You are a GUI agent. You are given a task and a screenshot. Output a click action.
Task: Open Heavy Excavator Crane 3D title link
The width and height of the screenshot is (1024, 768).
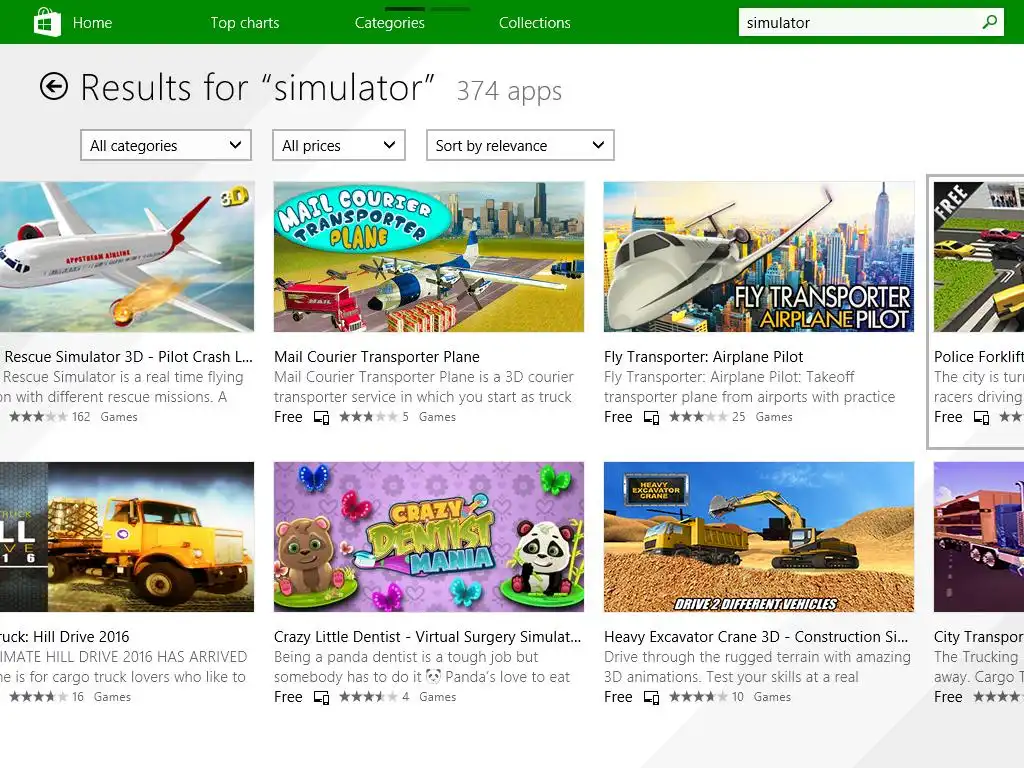(x=756, y=637)
